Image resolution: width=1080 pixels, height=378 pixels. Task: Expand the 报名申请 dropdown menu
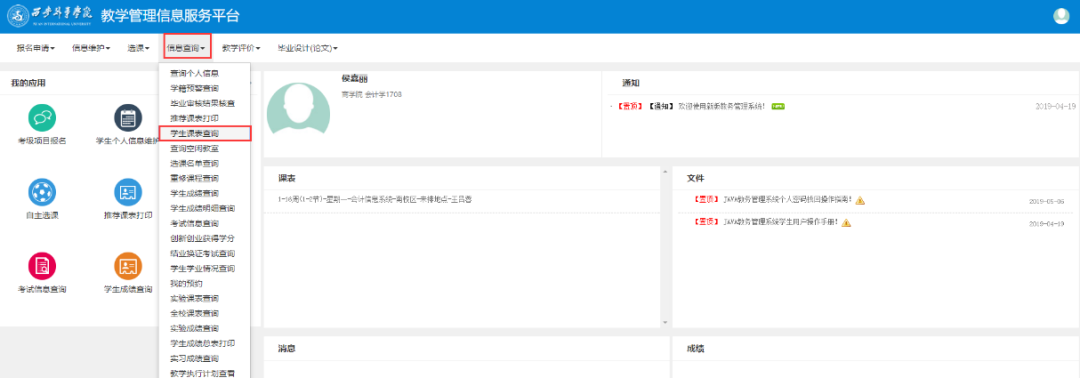coord(36,48)
